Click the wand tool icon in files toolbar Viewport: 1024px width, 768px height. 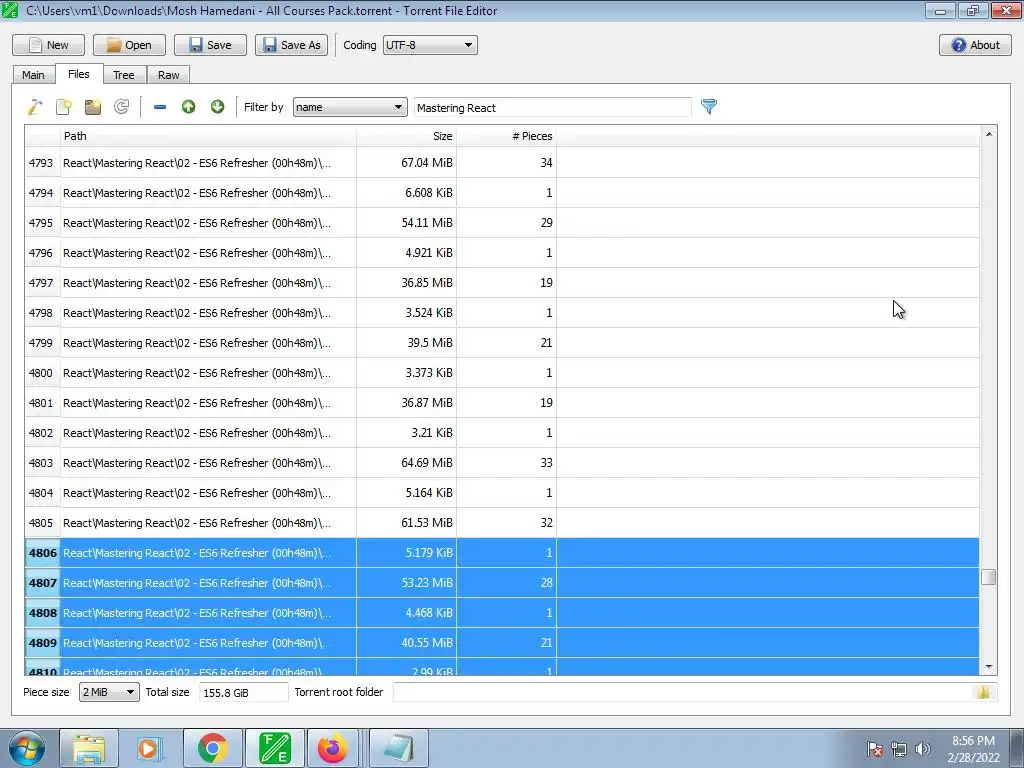tap(35, 107)
